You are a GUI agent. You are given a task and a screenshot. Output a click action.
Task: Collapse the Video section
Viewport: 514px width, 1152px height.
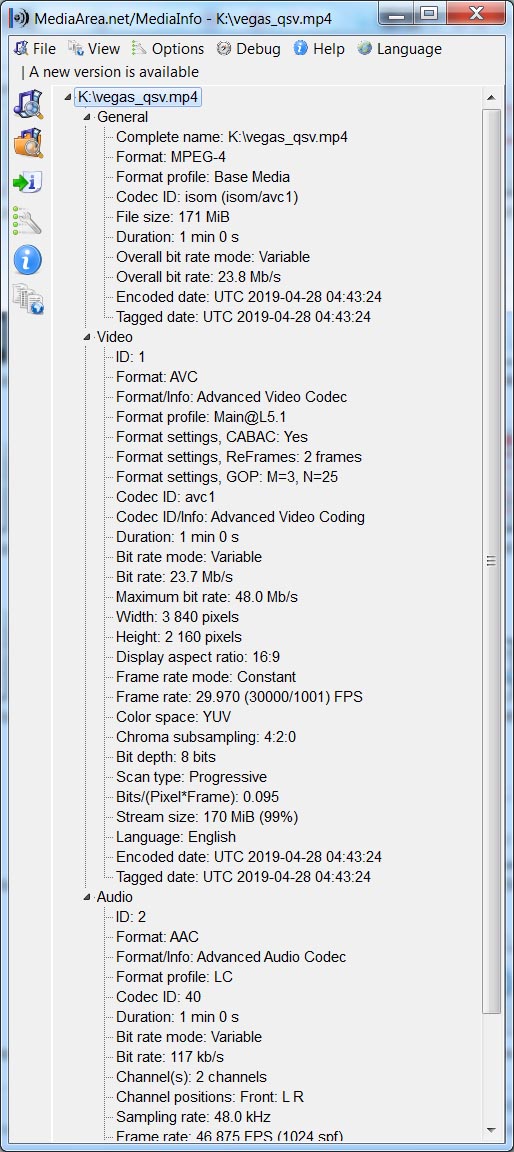coord(87,336)
